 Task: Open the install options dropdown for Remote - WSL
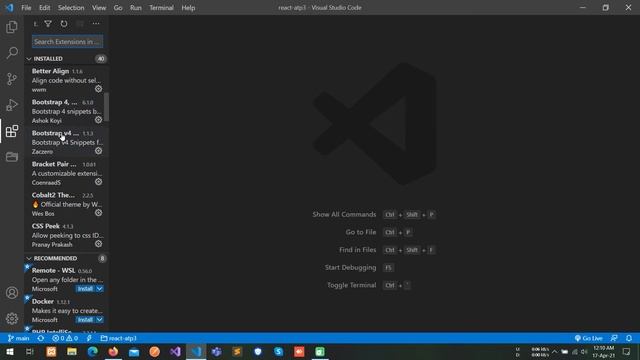pos(99,289)
